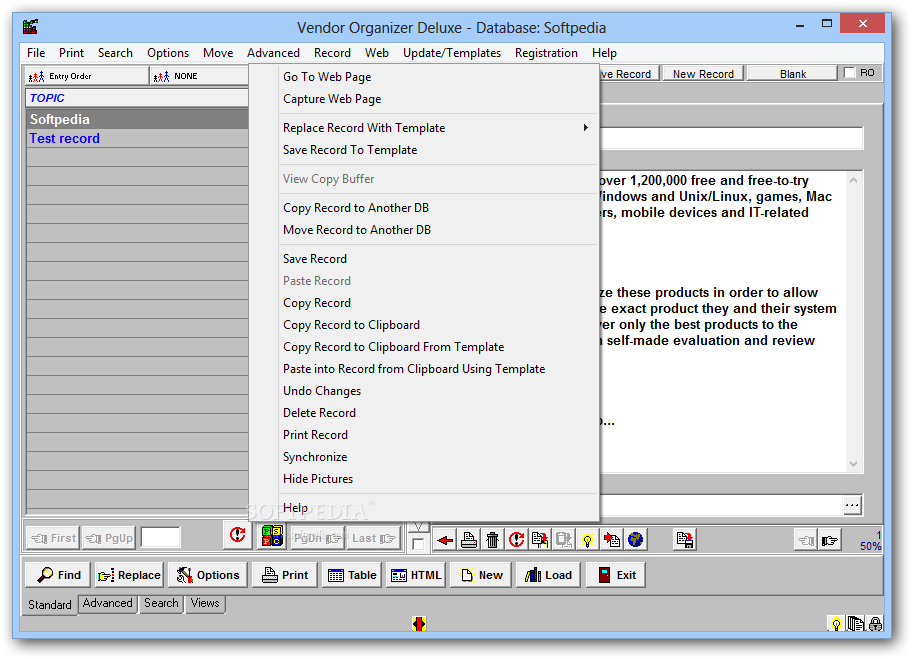The width and height of the screenshot is (912, 659).
Task: Click the pointing hand right next icon
Action: point(829,540)
